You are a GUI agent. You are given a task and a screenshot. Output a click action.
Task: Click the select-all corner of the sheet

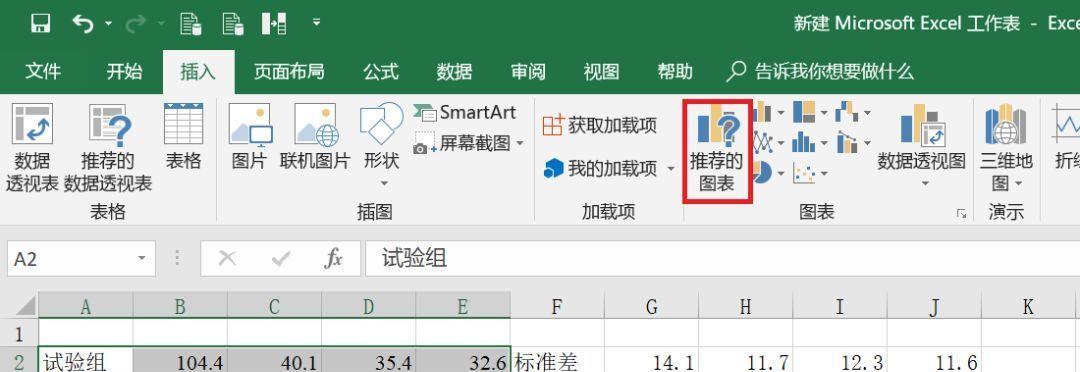tap(19, 306)
